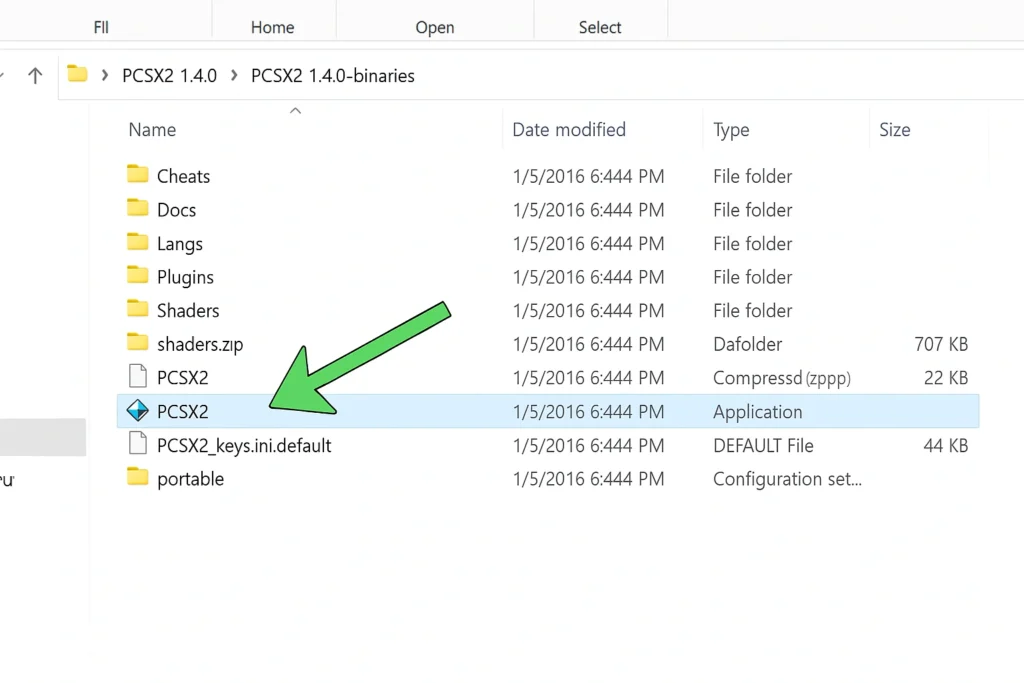The height and width of the screenshot is (683, 1024).
Task: Click the portable folder icon
Action: point(137,477)
